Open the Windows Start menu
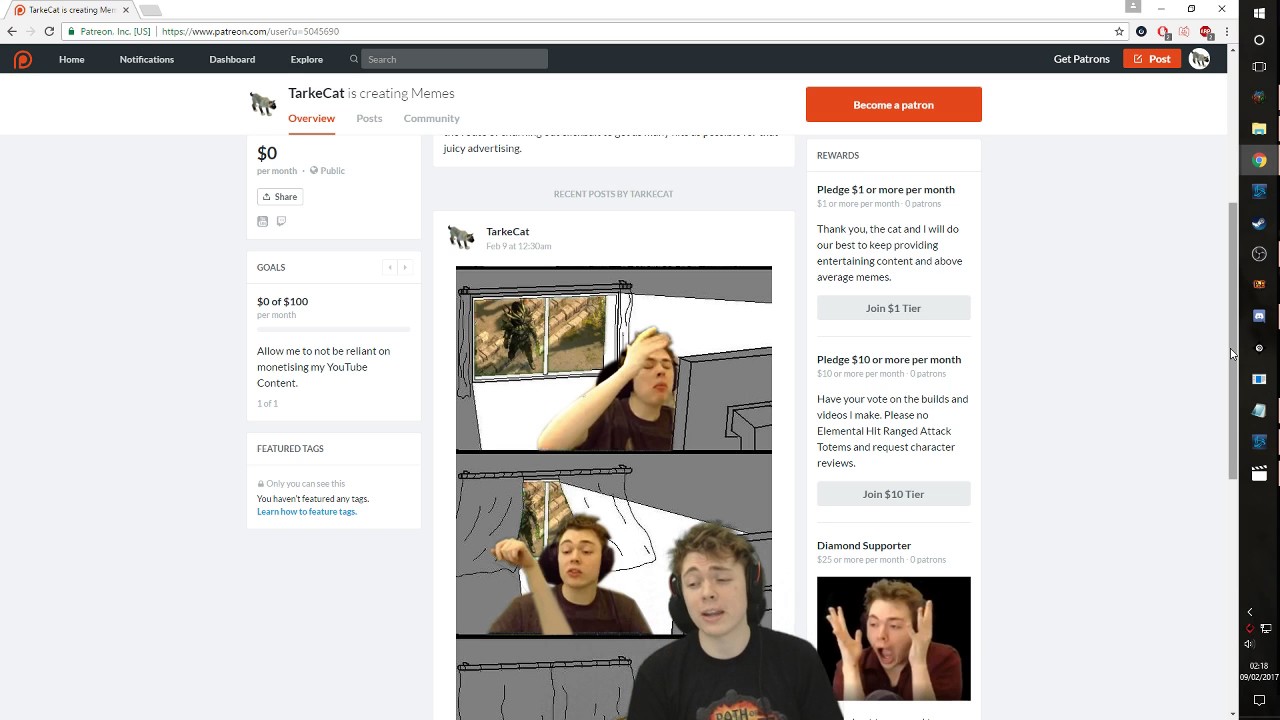Viewport: 1280px width, 720px height. pyautogui.click(x=1259, y=12)
